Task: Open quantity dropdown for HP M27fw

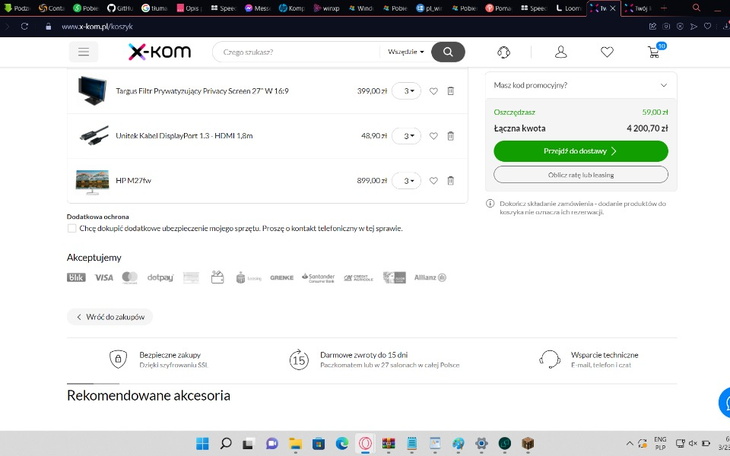Action: pyautogui.click(x=406, y=181)
